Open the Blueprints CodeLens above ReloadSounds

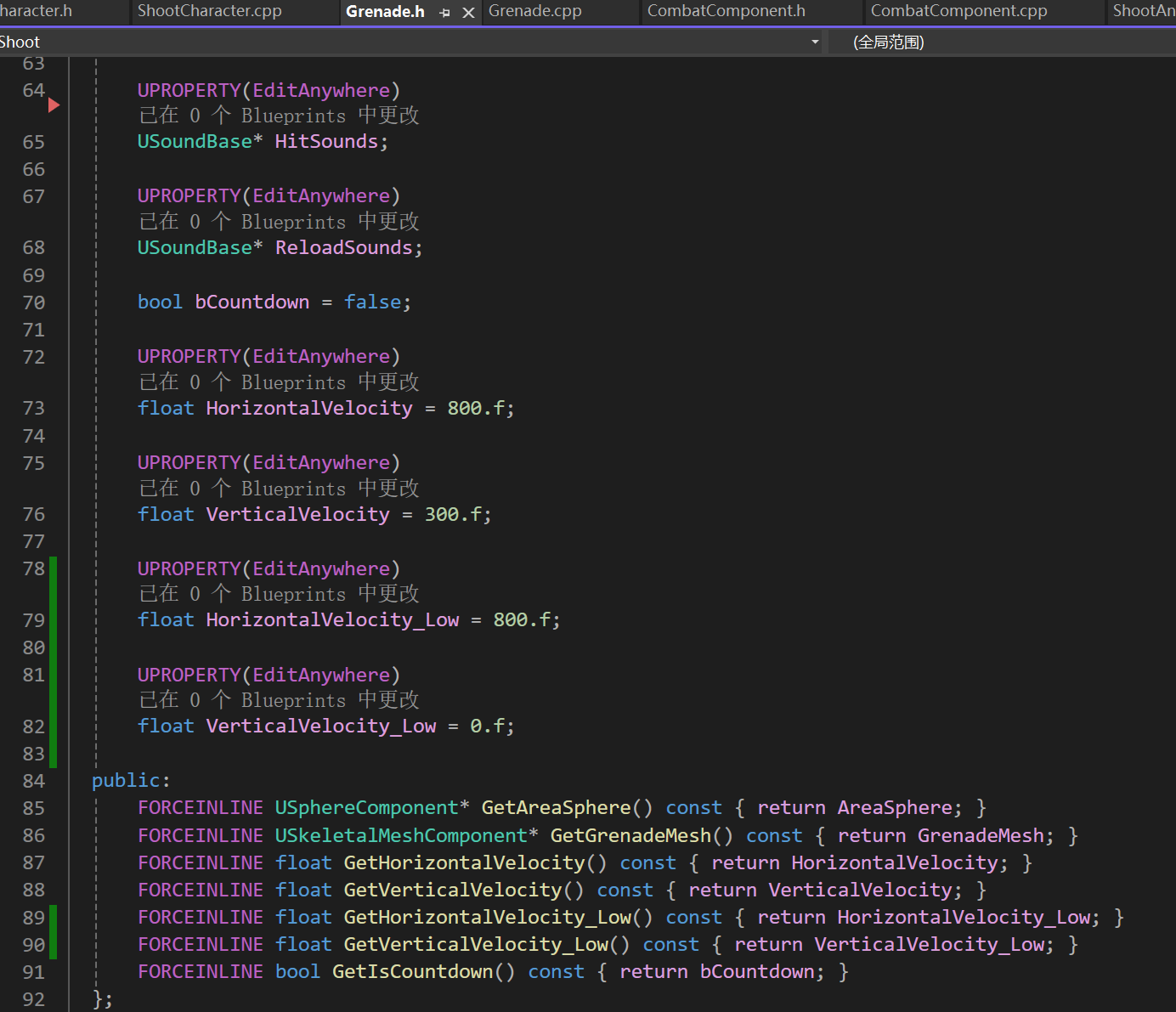tap(279, 222)
